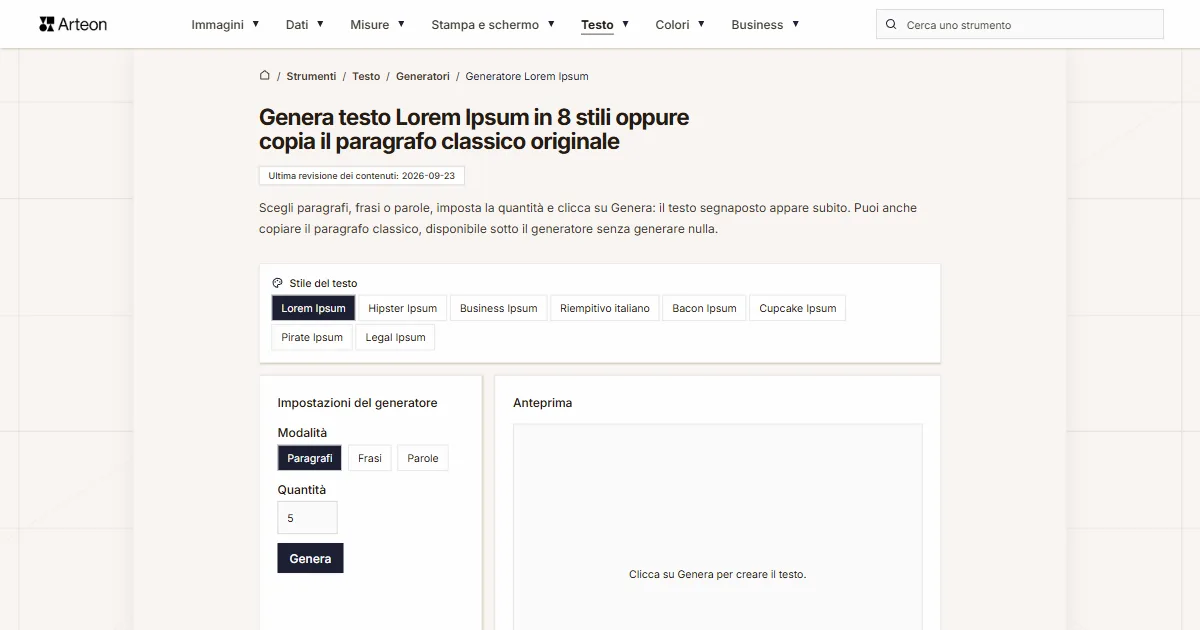This screenshot has height=630, width=1200.
Task: Click the Genera button
Action: 310,558
